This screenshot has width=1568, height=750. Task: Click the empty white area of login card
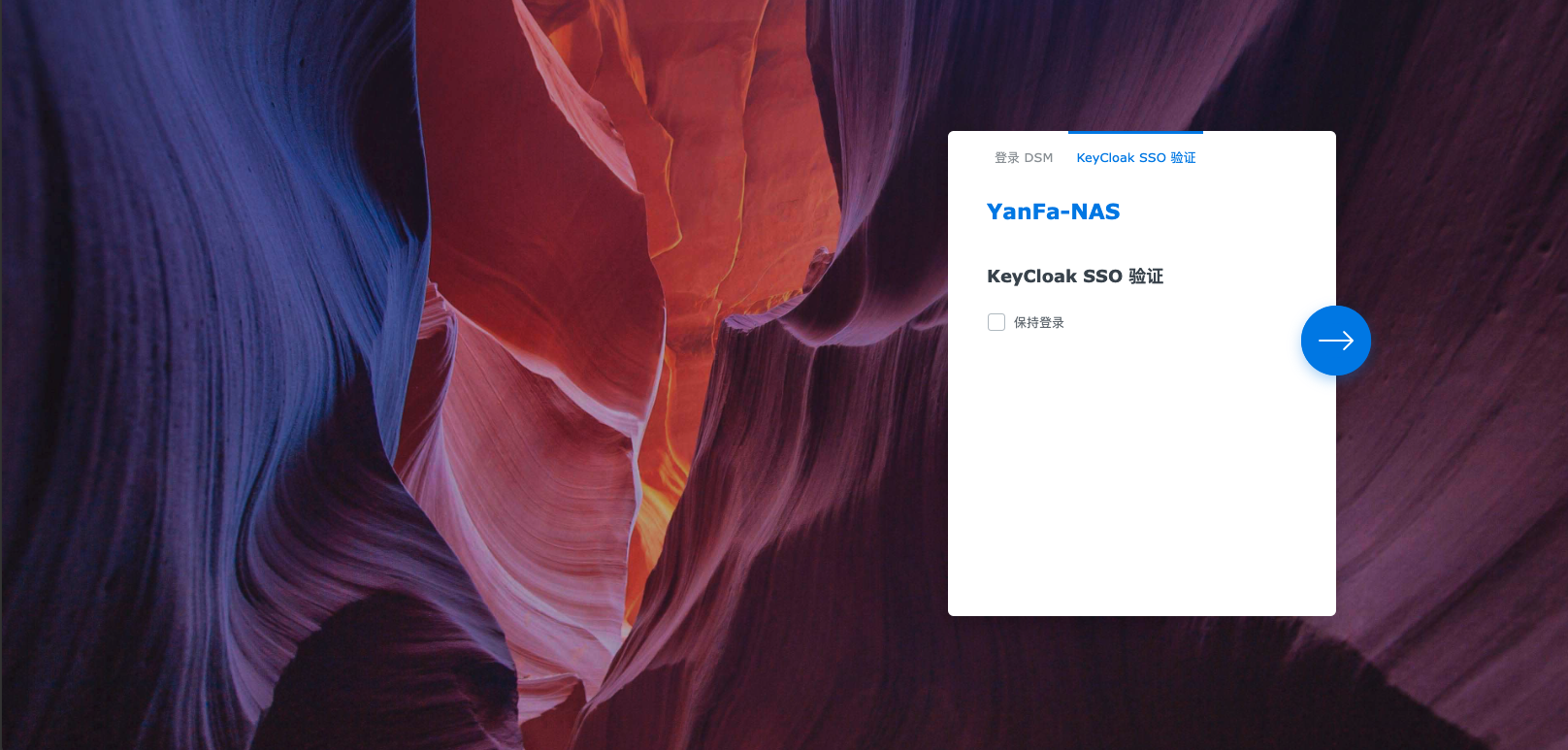pyautogui.click(x=1141, y=485)
